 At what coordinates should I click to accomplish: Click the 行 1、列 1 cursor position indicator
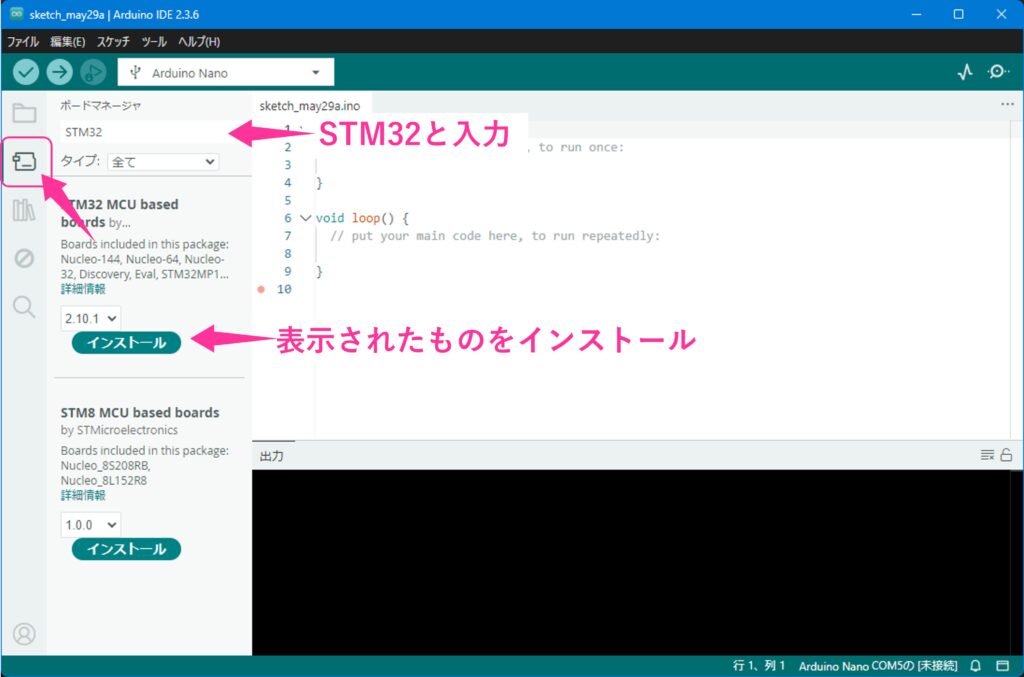click(759, 666)
